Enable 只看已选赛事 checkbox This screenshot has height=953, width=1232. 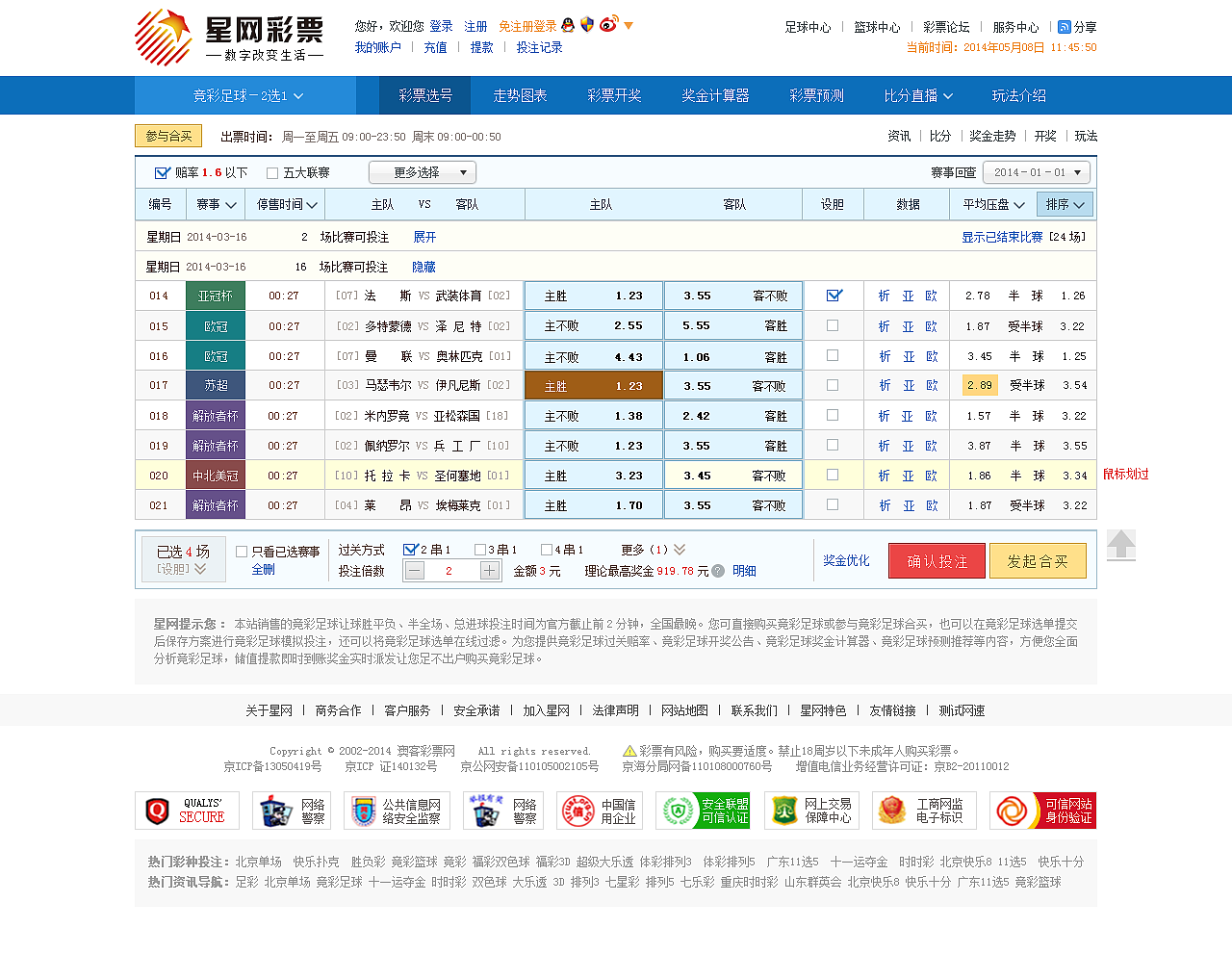241,551
